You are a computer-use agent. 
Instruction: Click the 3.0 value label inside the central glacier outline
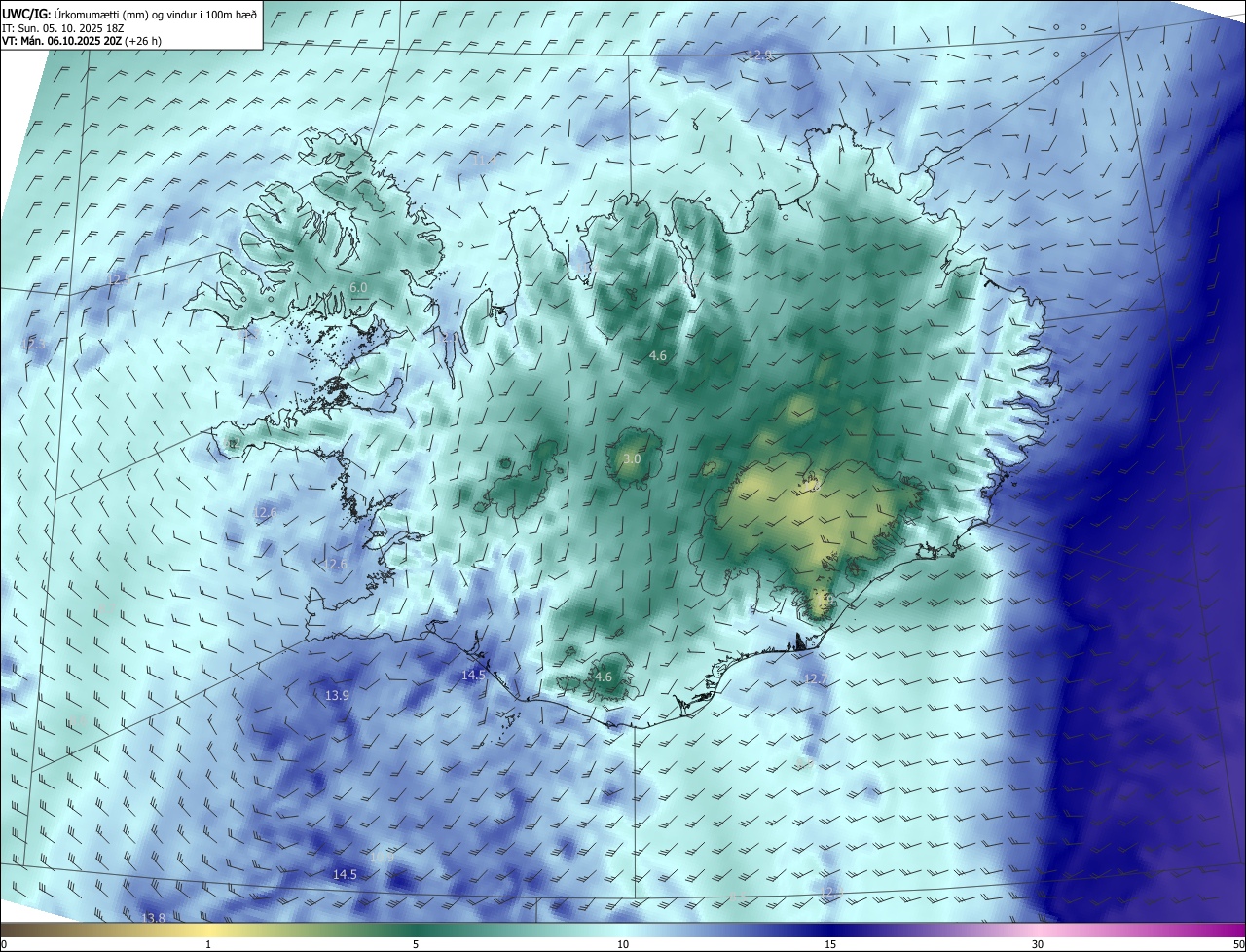632,458
